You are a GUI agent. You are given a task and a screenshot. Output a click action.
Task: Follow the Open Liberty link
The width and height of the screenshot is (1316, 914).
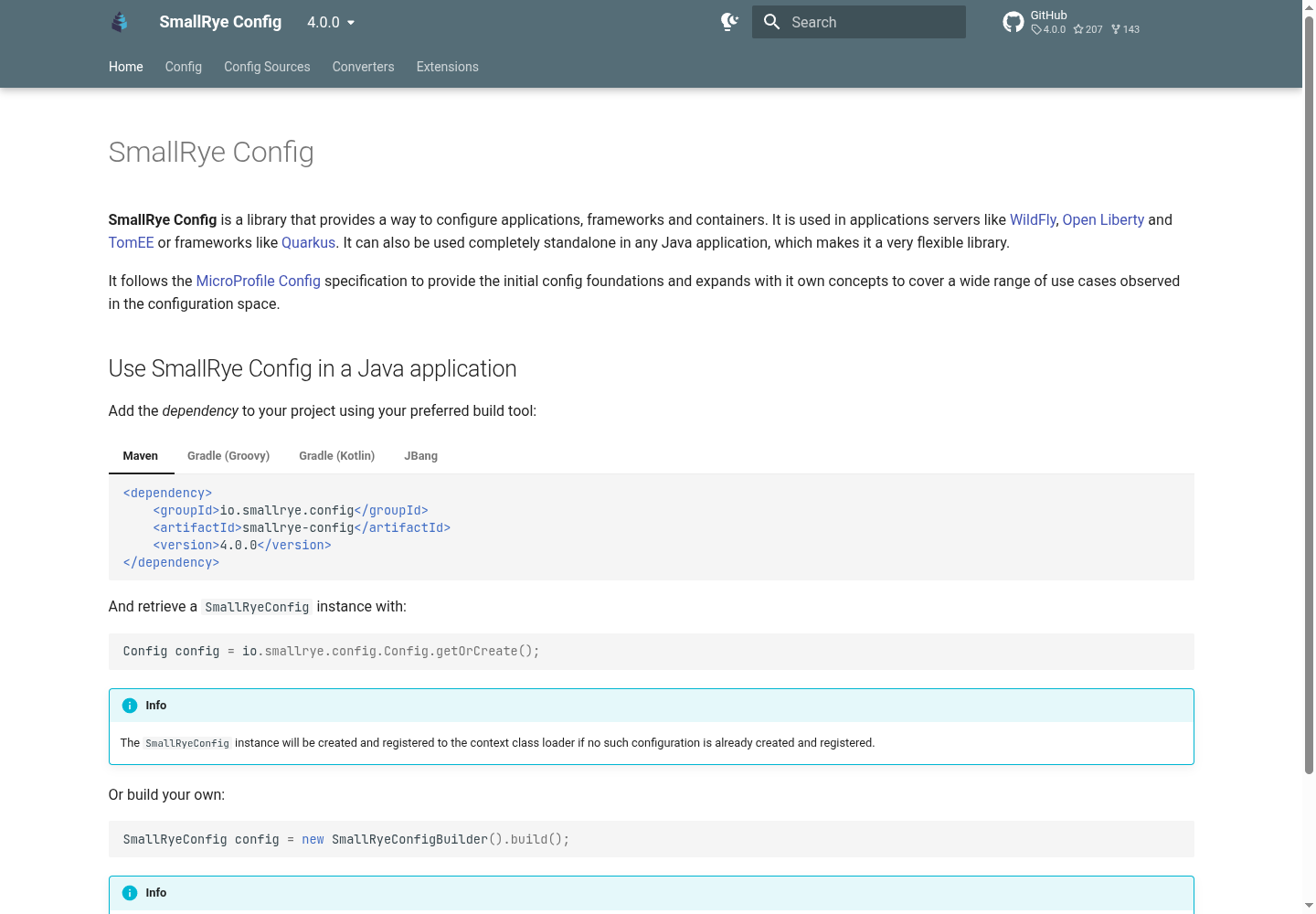pos(1103,219)
